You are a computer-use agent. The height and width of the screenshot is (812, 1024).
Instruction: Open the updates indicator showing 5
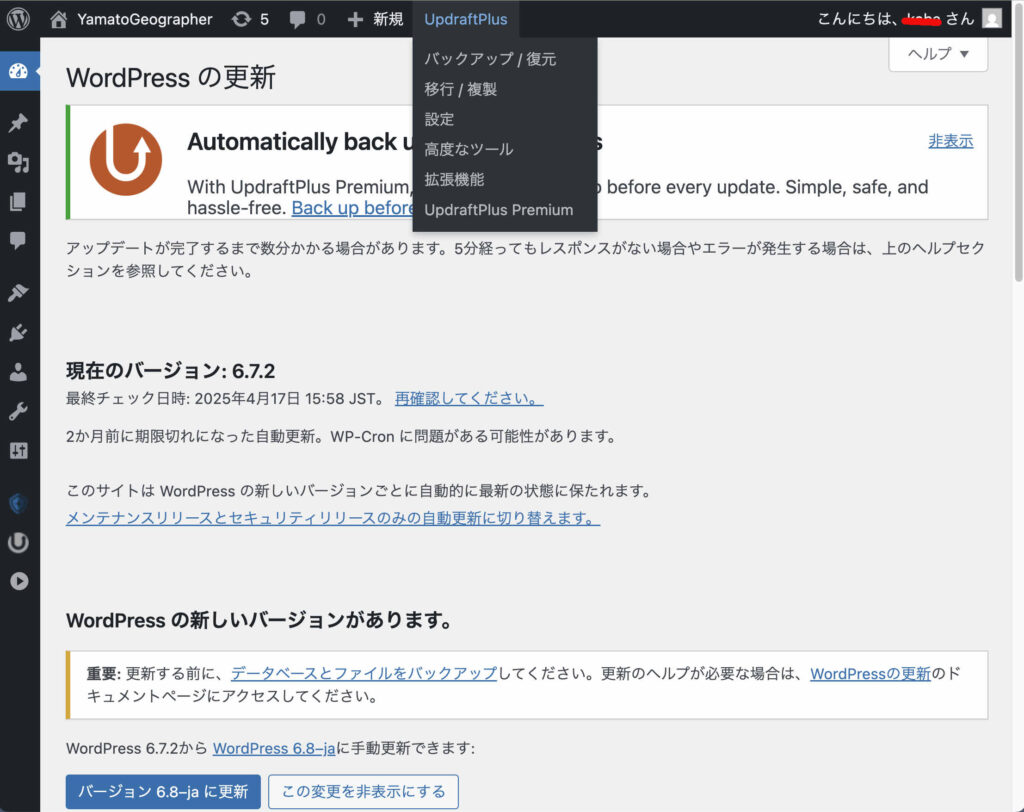(250, 19)
